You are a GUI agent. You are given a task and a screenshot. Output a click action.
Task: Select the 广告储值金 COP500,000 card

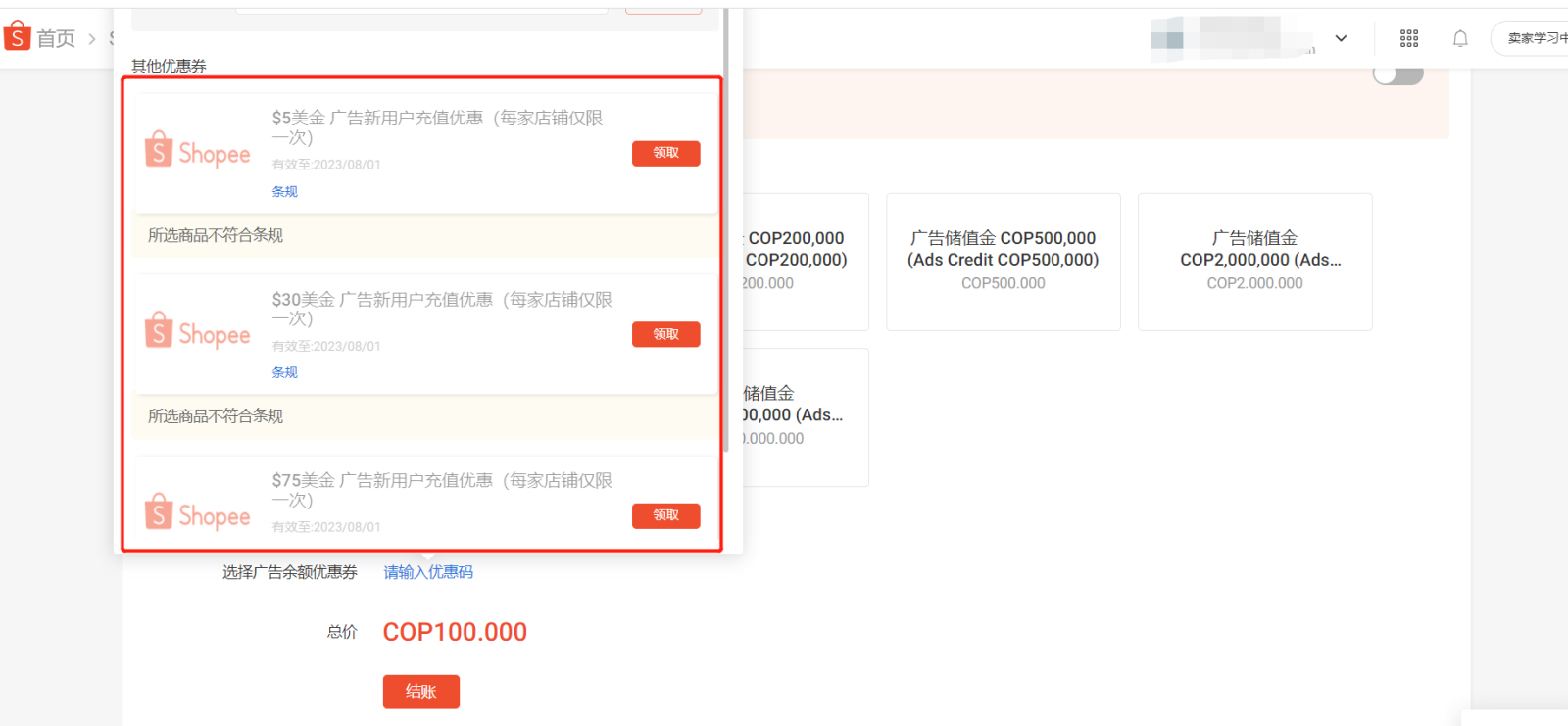(1004, 262)
